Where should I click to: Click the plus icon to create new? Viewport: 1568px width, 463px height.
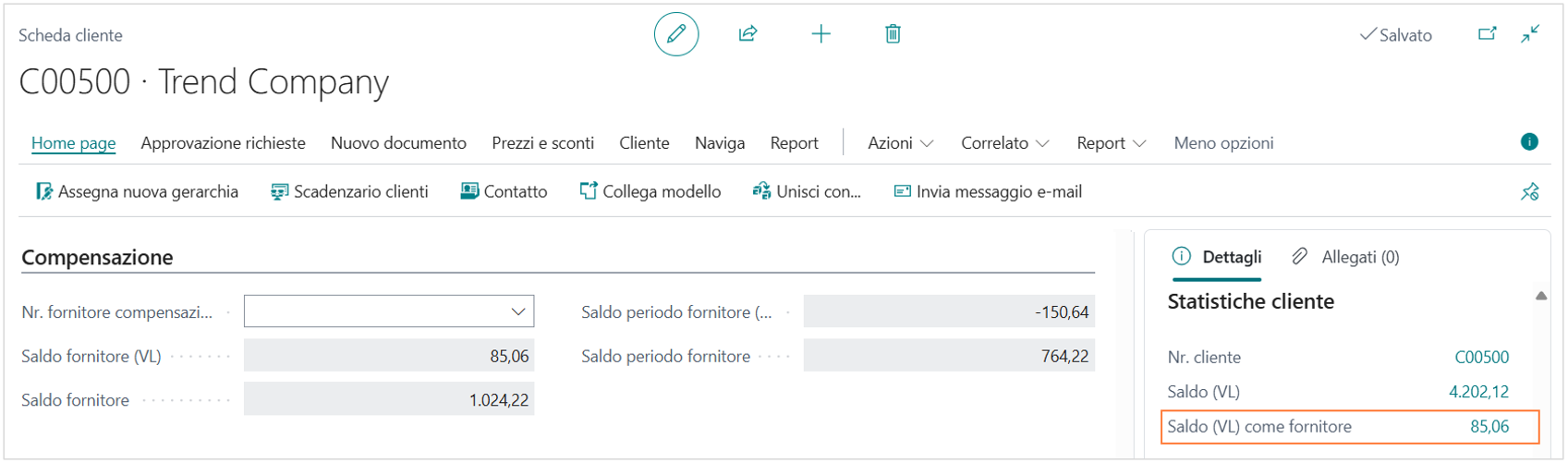tap(820, 34)
